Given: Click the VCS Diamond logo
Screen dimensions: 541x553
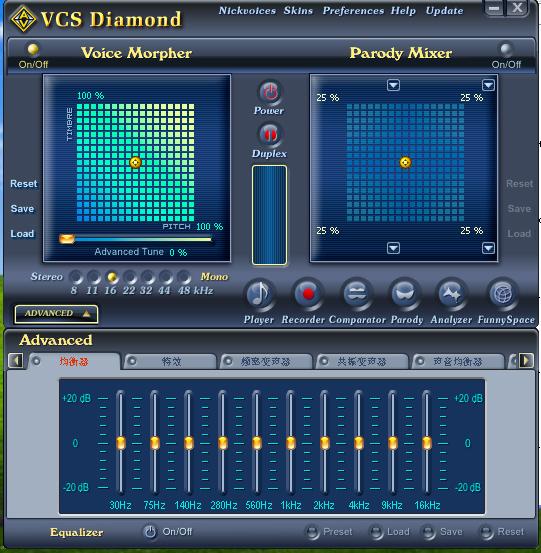Looking at the screenshot, I should point(23,19).
